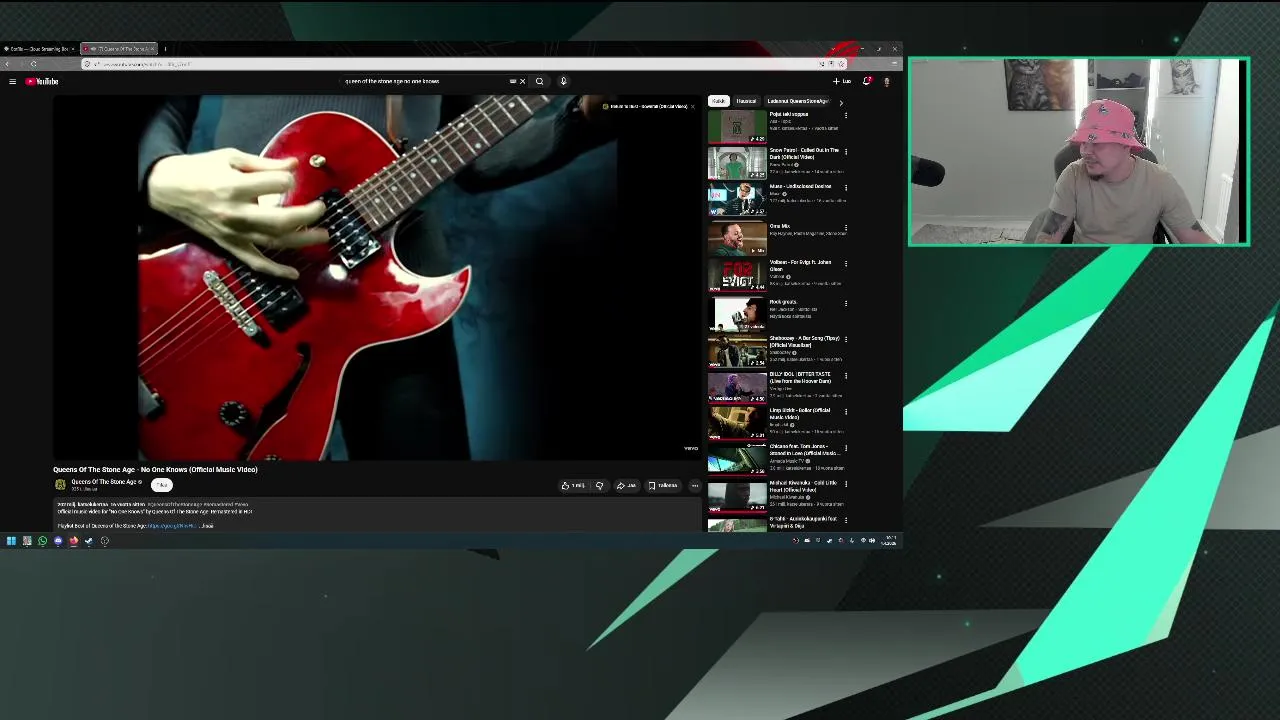The image size is (1280, 720).
Task: Like the video with the thumbs-up button
Action: click(573, 485)
